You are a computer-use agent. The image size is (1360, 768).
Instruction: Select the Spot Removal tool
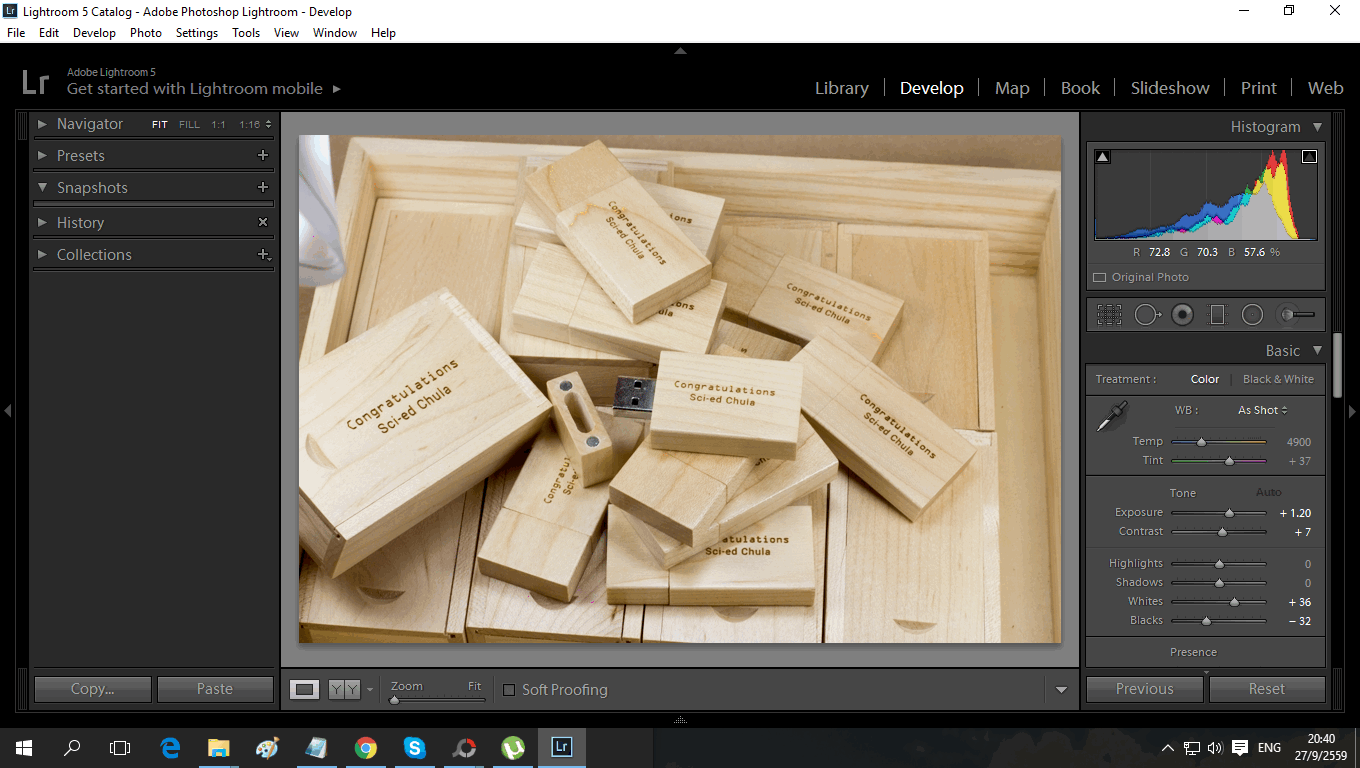point(1147,315)
